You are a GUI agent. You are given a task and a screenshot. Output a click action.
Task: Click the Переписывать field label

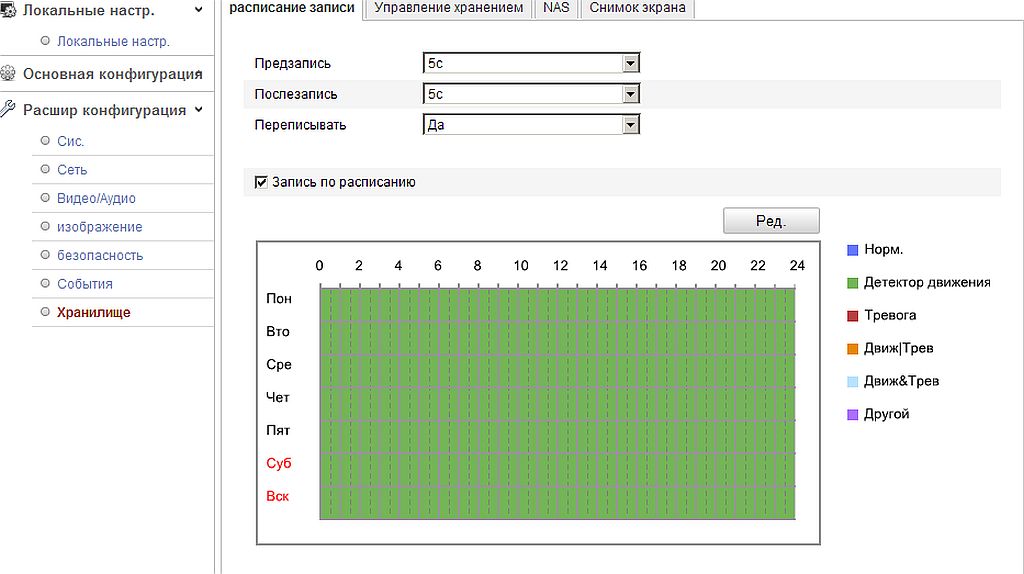300,125
